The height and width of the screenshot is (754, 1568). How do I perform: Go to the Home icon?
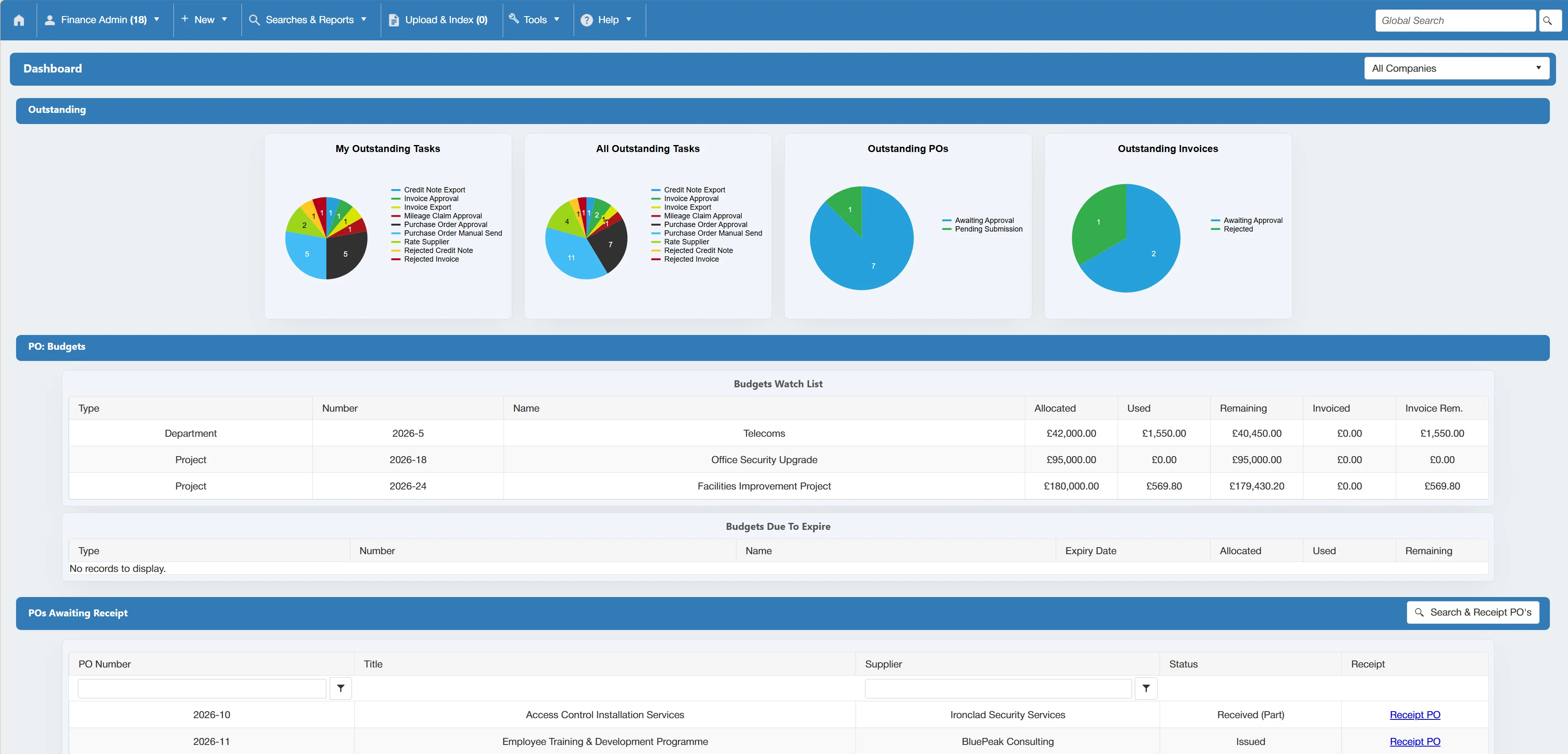point(19,20)
